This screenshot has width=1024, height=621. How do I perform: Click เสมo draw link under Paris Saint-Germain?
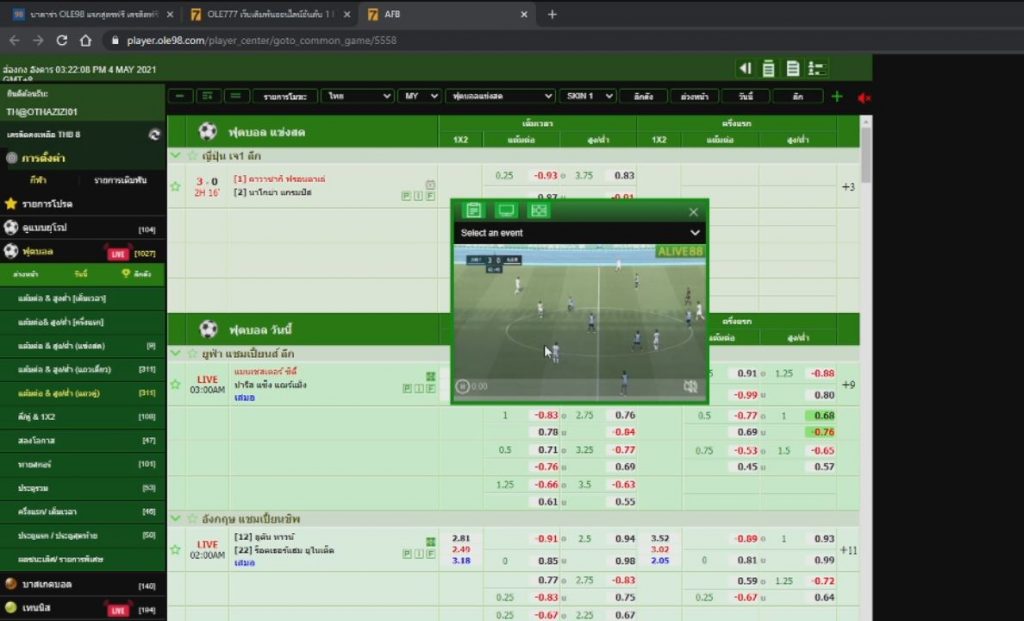coord(244,398)
